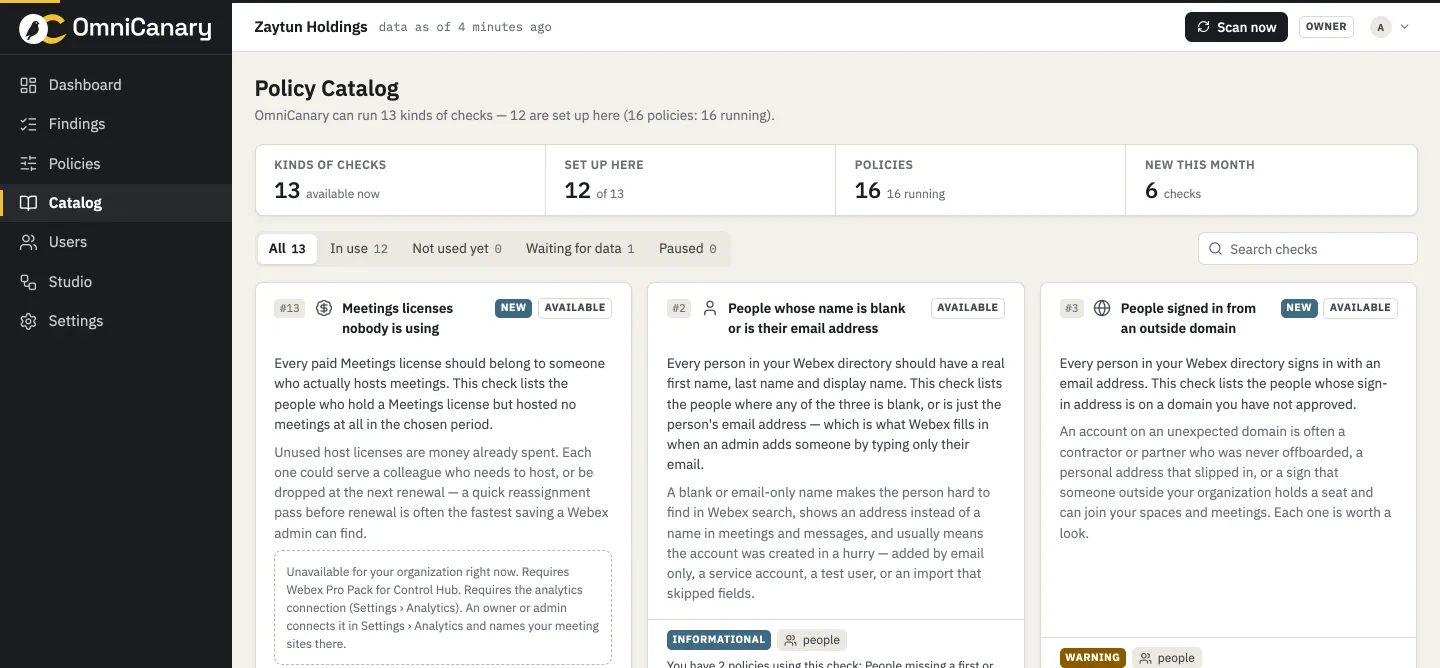Image resolution: width=1440 pixels, height=668 pixels.
Task: Open the Dashboard page
Action: [x=116, y=85]
